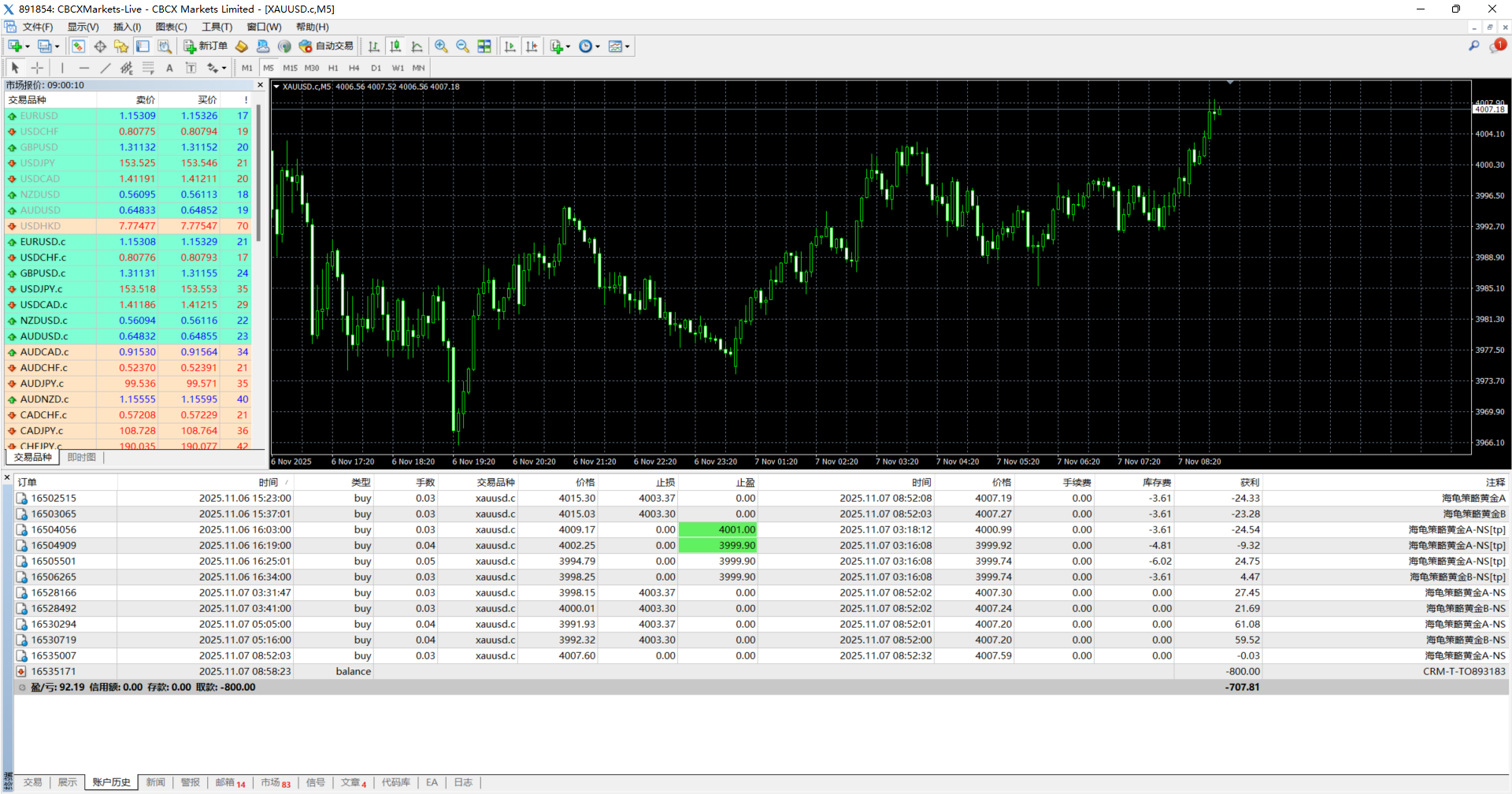The height and width of the screenshot is (794, 1512).
Task: Toggle chart shift button
Action: click(x=532, y=46)
